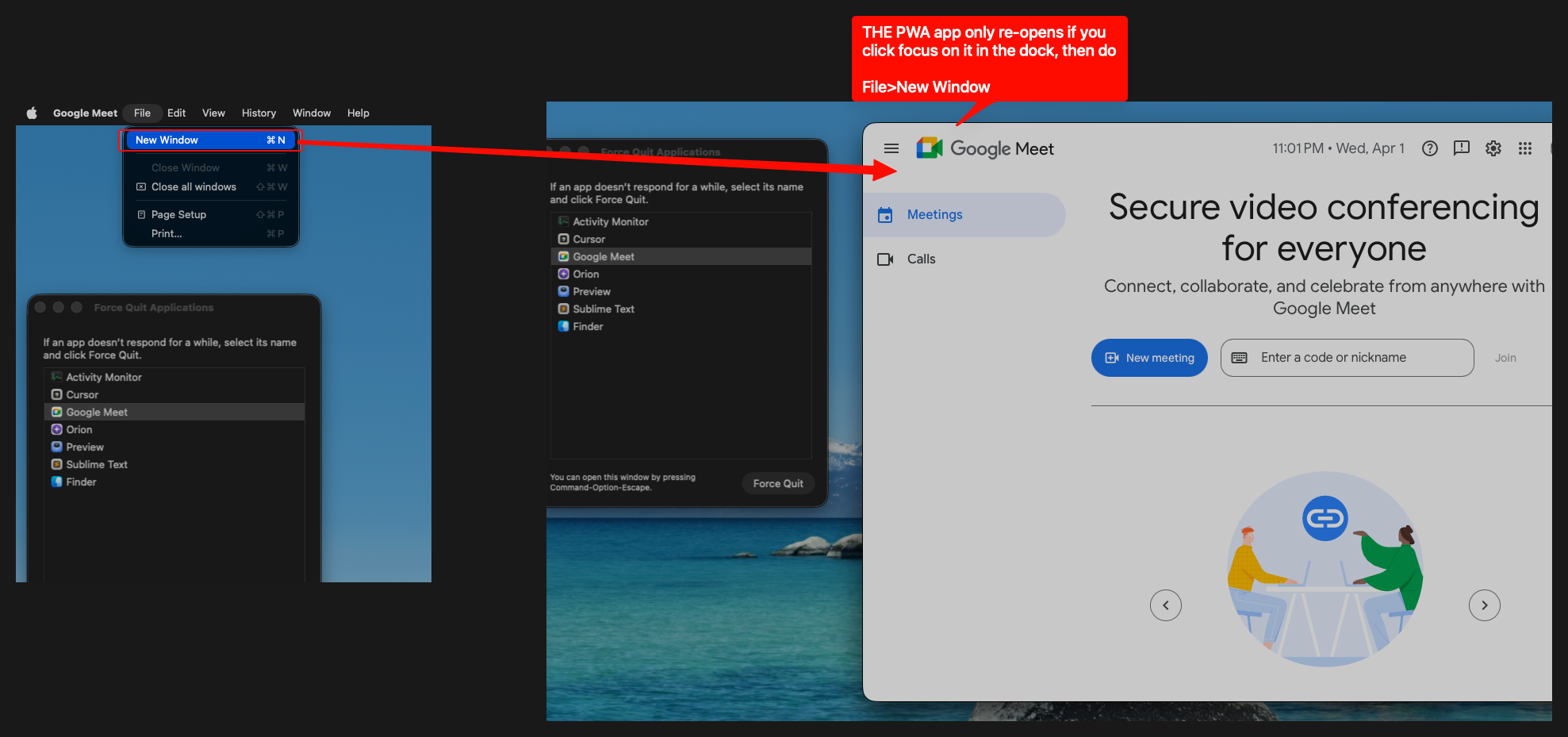Open Google Meet settings gear
This screenshot has width=1568, height=737.
pyautogui.click(x=1493, y=148)
